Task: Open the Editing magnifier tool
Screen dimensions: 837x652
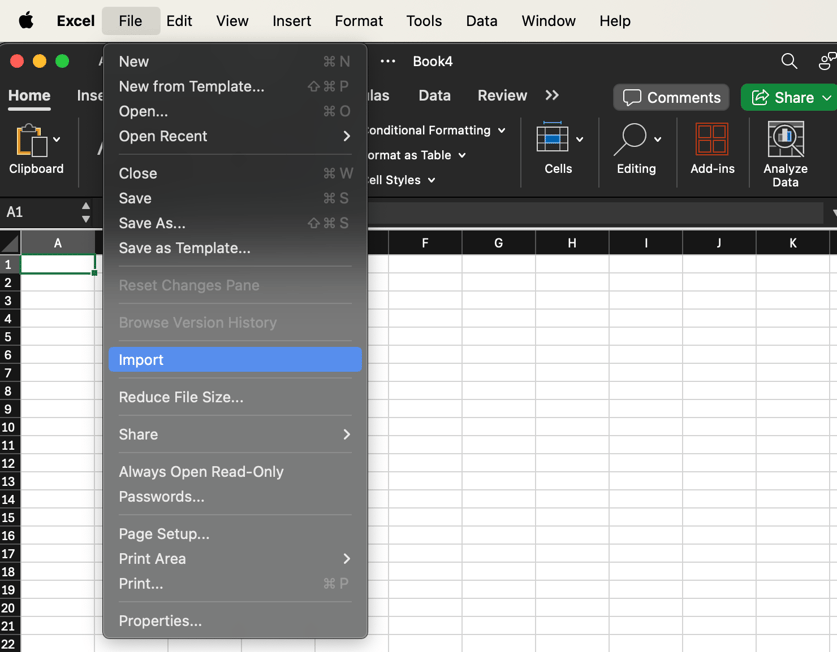Action: point(631,141)
